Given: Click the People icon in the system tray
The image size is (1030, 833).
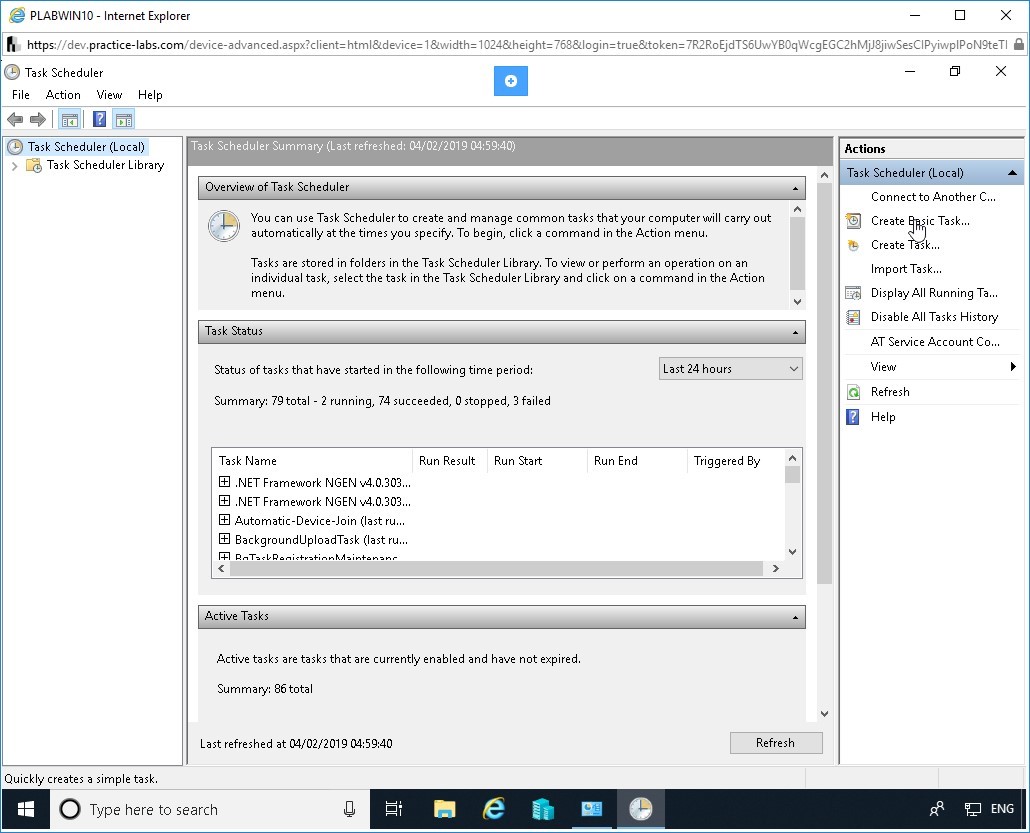Looking at the screenshot, I should point(937,809).
